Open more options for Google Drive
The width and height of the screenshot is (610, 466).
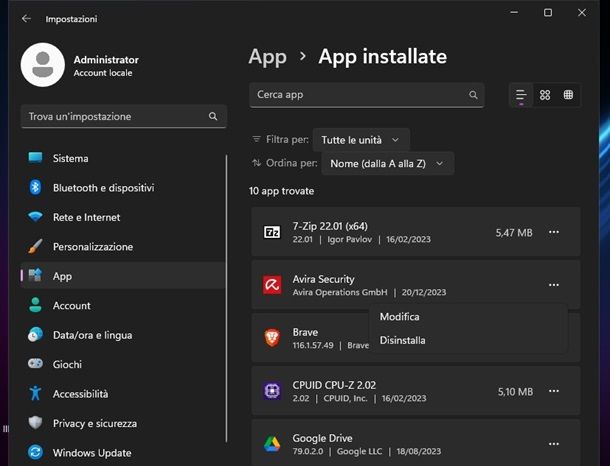pos(554,444)
